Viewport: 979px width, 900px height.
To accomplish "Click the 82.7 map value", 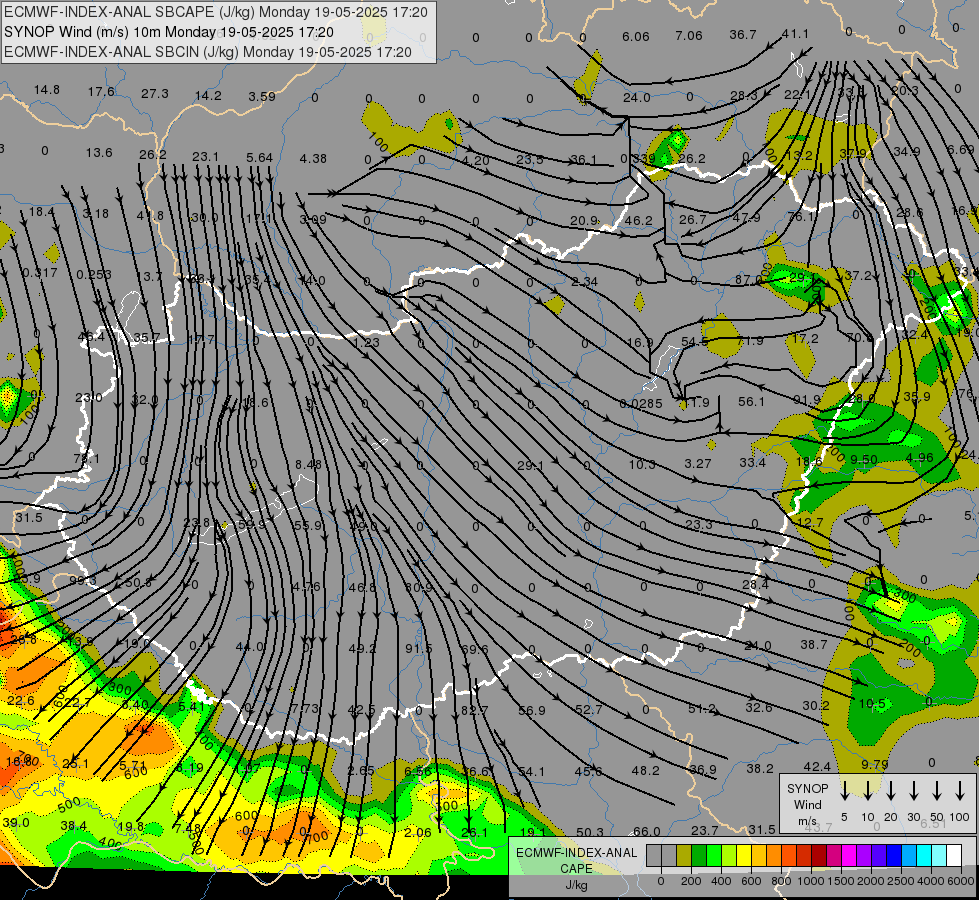I will [475, 710].
